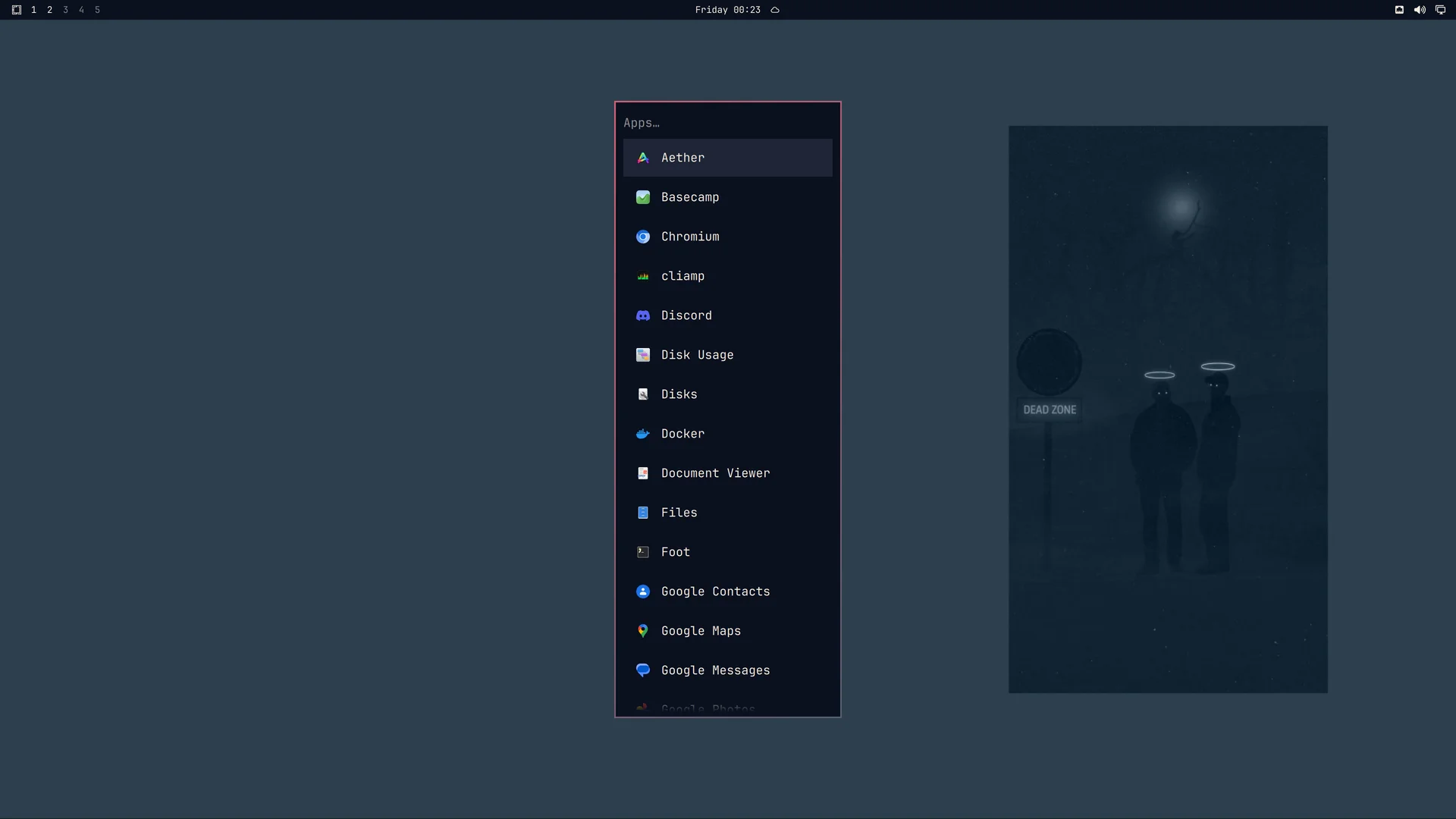Viewport: 1456px width, 819px height.
Task: Open the Disks utility entry
Action: [727, 394]
